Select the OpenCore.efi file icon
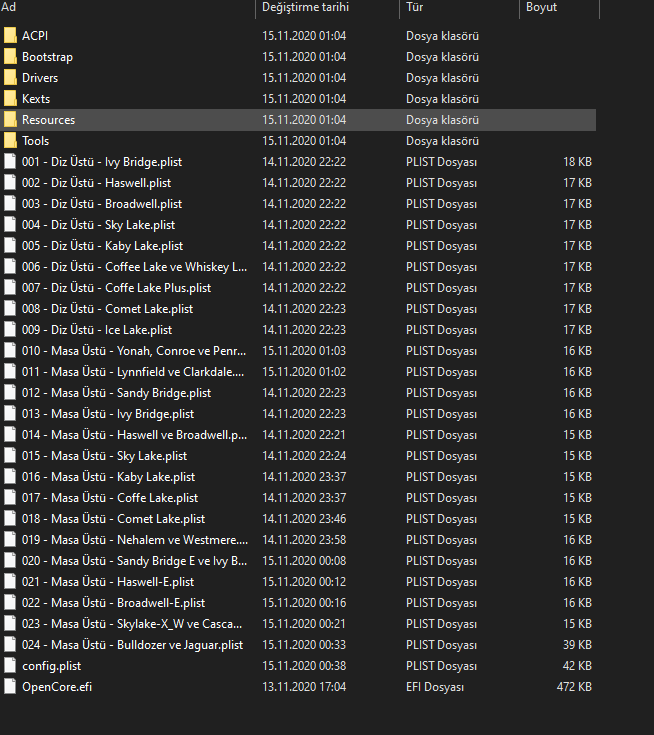The width and height of the screenshot is (654, 735). click(10, 687)
